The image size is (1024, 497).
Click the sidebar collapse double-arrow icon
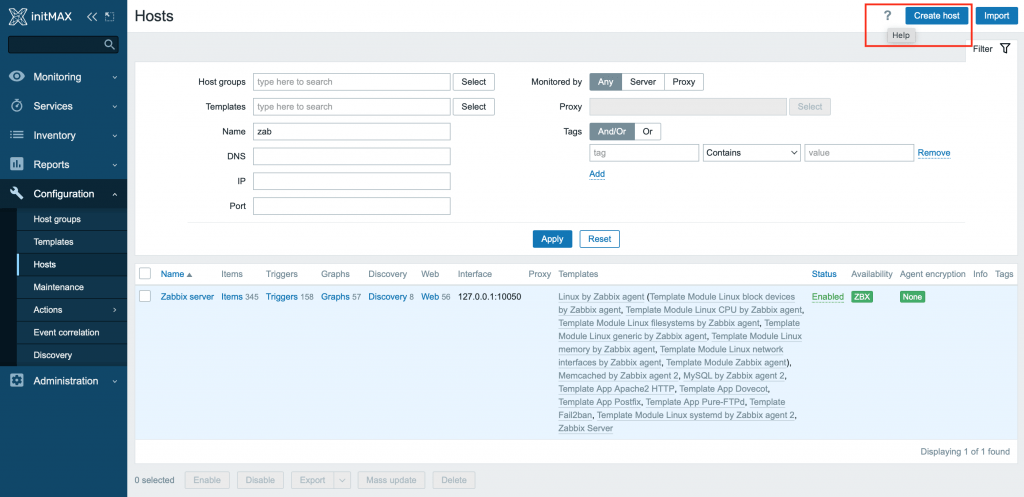[x=92, y=17]
